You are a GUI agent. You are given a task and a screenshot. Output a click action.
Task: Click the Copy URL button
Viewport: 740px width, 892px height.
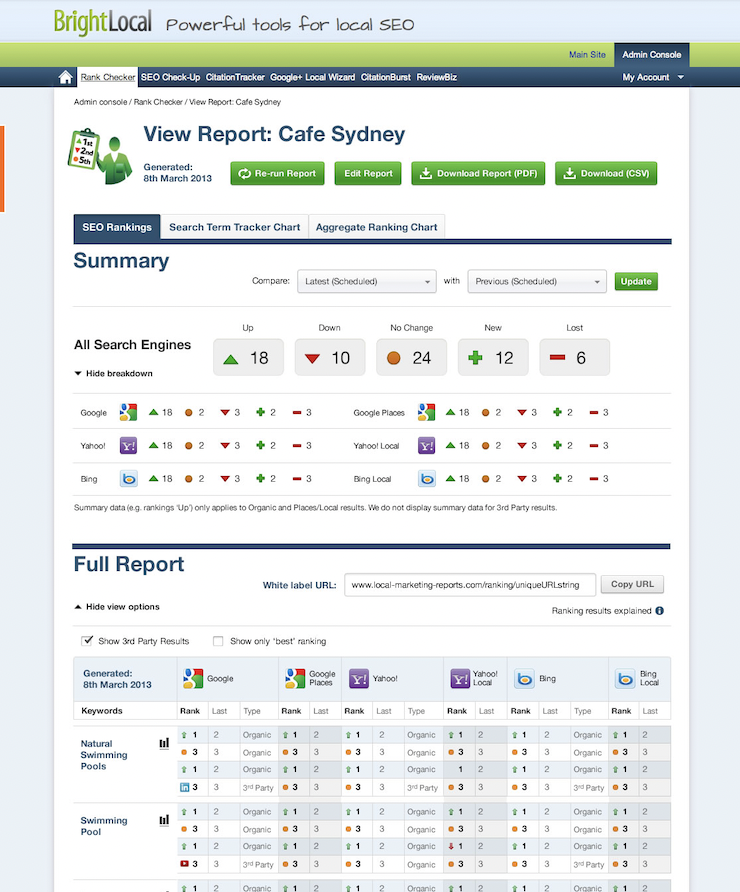pyautogui.click(x=632, y=584)
